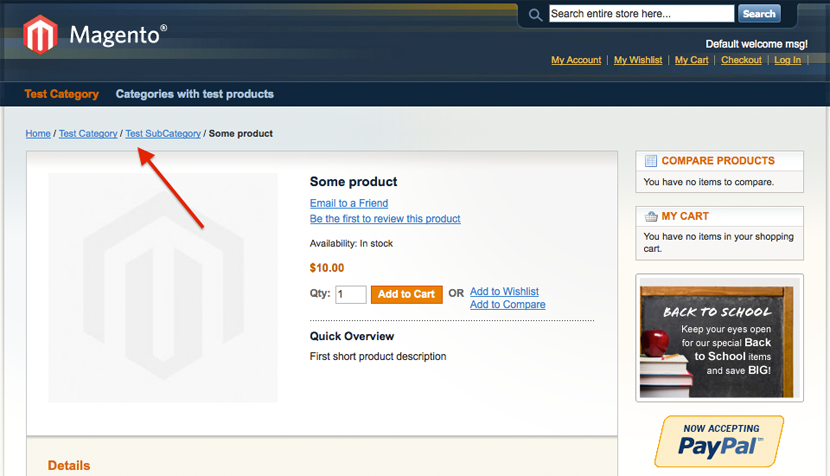Click the Magento logo
The width and height of the screenshot is (830, 476).
pyautogui.click(x=95, y=35)
